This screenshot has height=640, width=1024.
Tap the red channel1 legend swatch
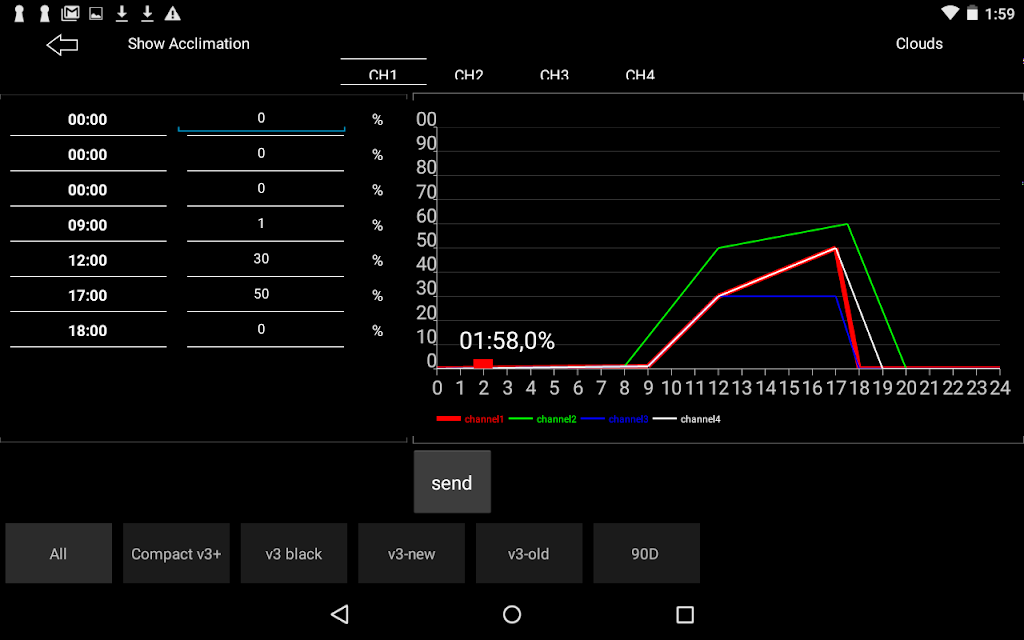449,419
